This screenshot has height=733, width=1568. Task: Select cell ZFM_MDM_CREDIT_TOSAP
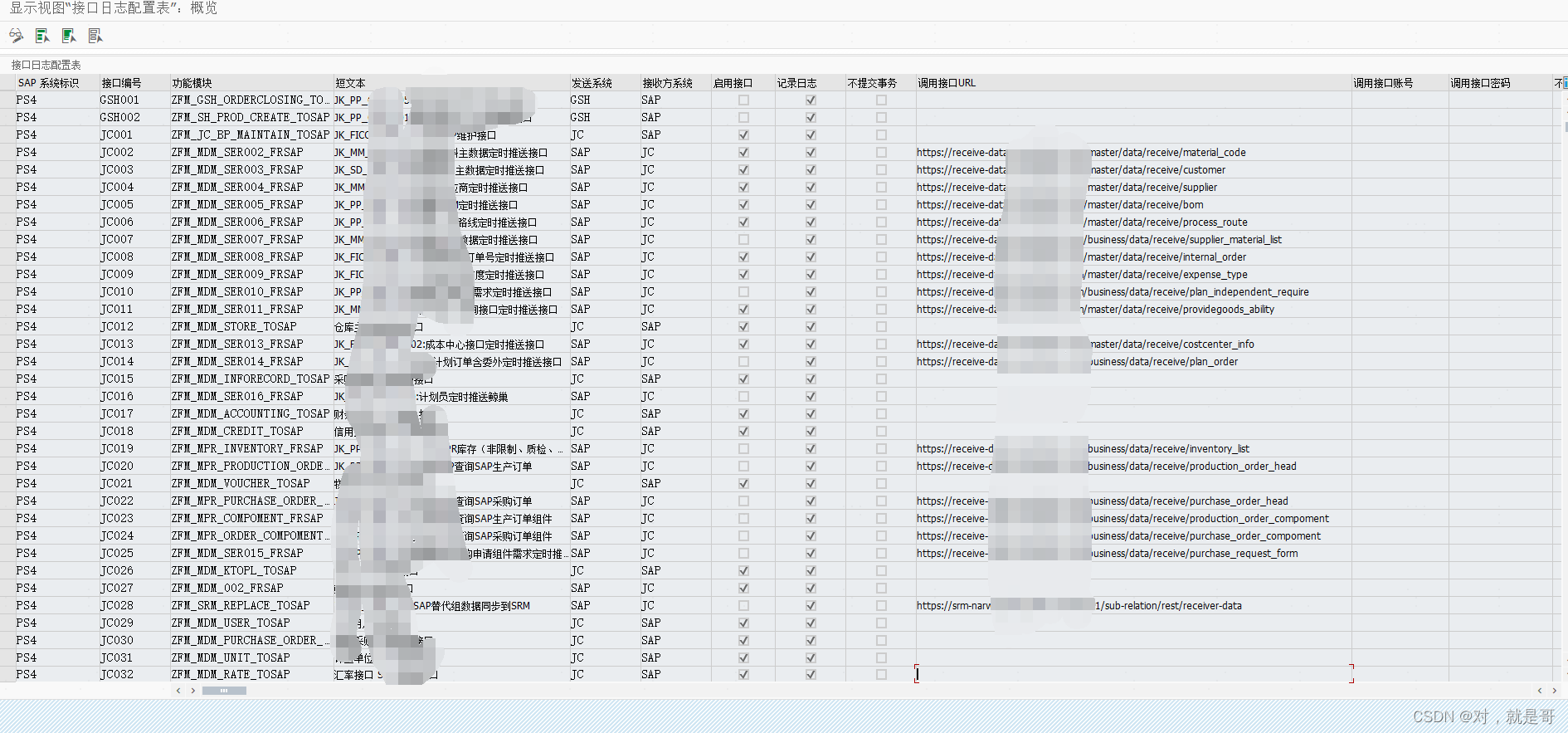pyautogui.click(x=251, y=431)
